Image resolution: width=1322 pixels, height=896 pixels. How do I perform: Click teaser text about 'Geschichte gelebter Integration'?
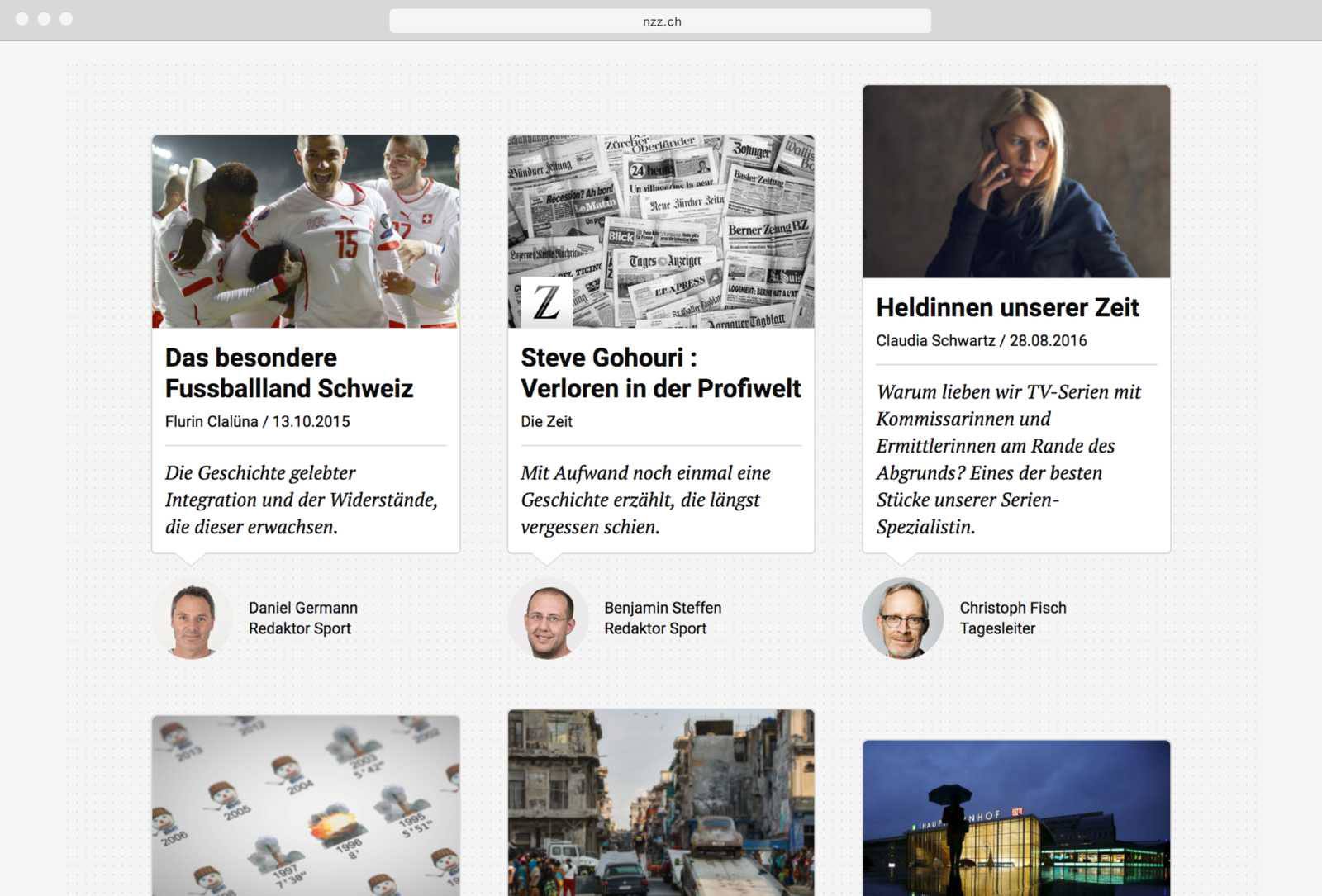coord(301,500)
